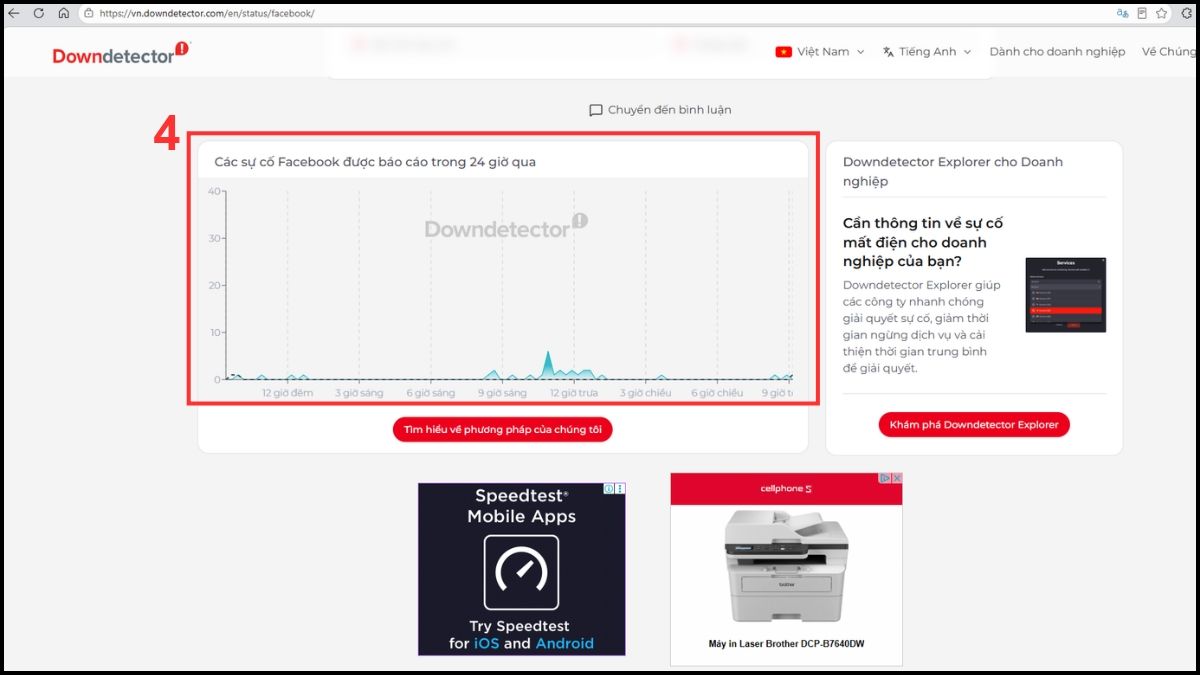Image resolution: width=1200 pixels, height=675 pixels.
Task: Click the 40 value on chart axis
Action: [x=214, y=191]
